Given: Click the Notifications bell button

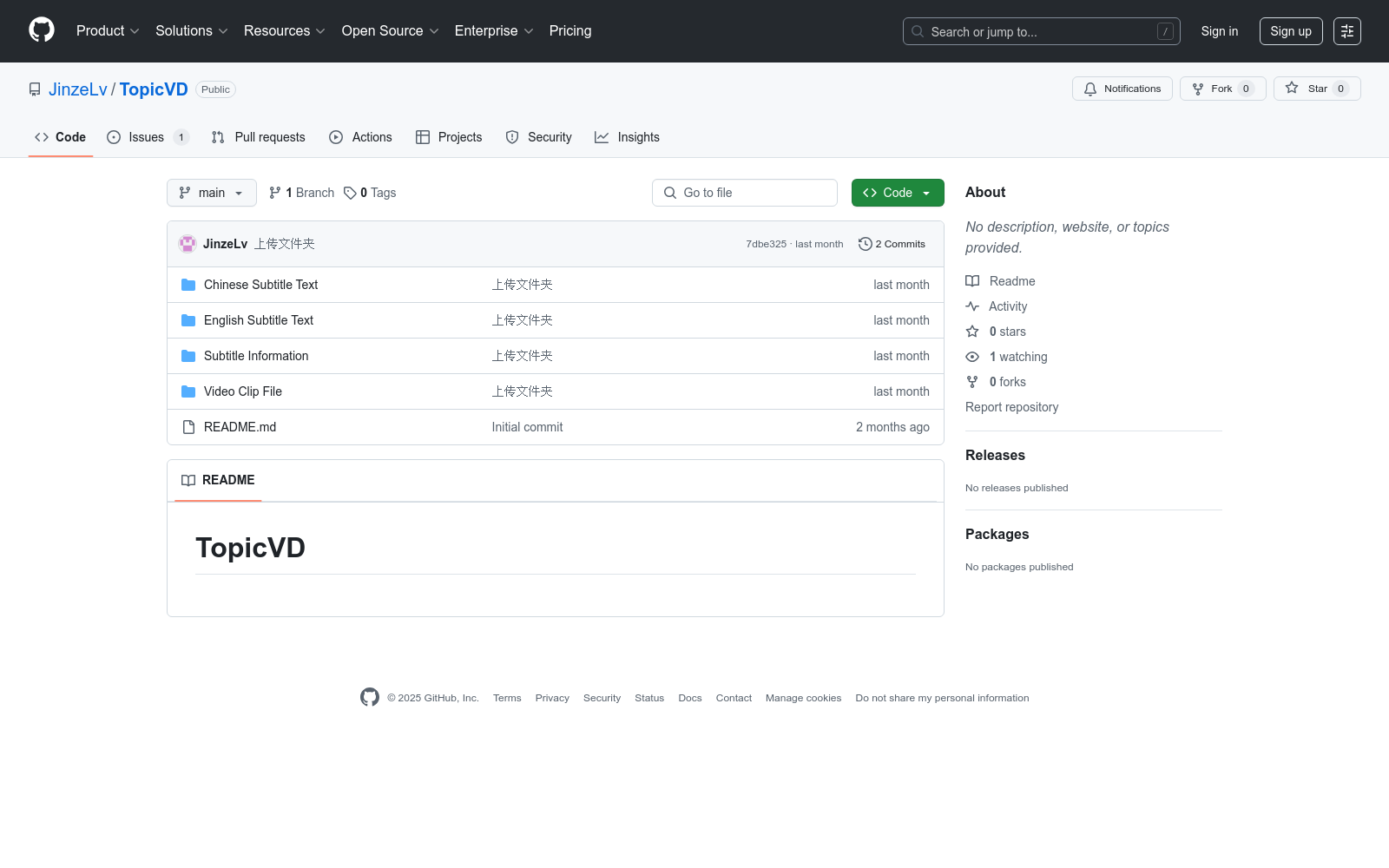Looking at the screenshot, I should pyautogui.click(x=1122, y=89).
